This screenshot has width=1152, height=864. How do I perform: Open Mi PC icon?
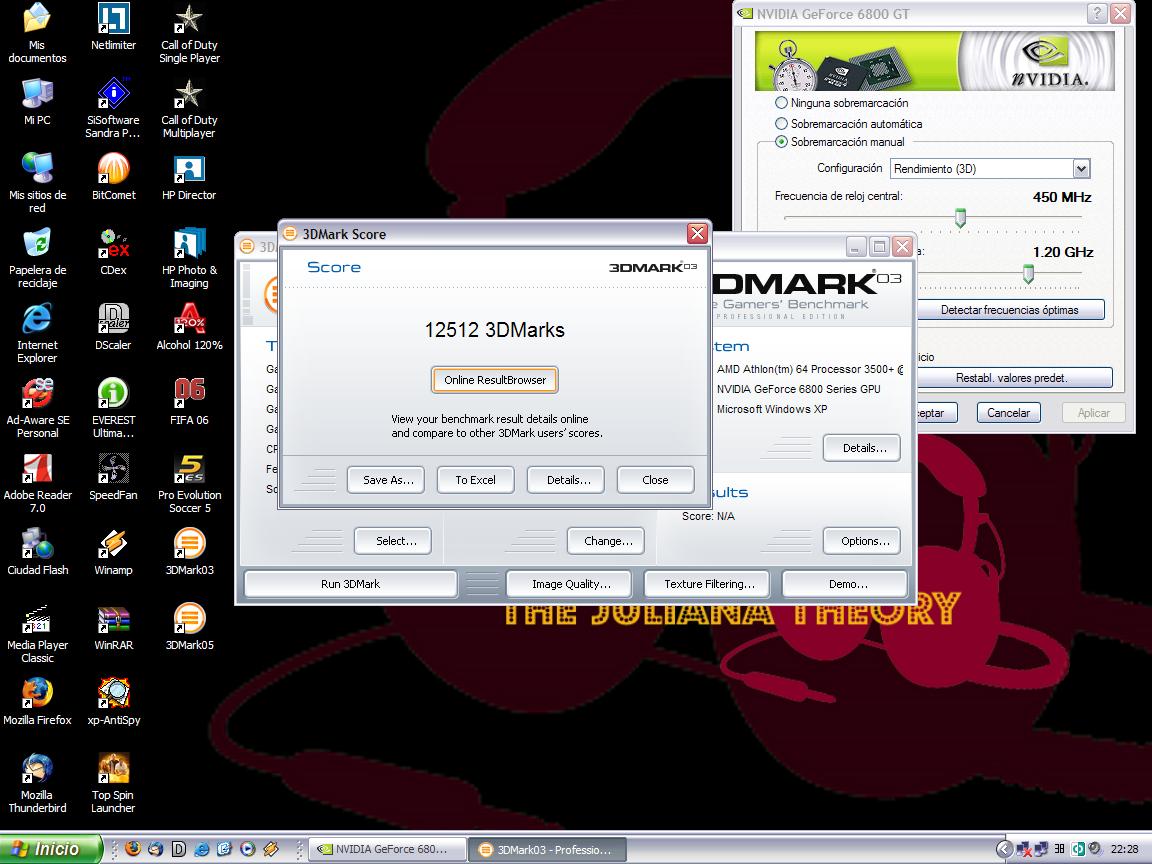[x=37, y=101]
